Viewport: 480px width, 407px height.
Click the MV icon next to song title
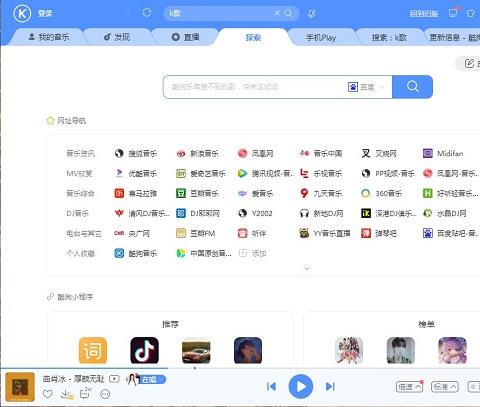click(114, 379)
